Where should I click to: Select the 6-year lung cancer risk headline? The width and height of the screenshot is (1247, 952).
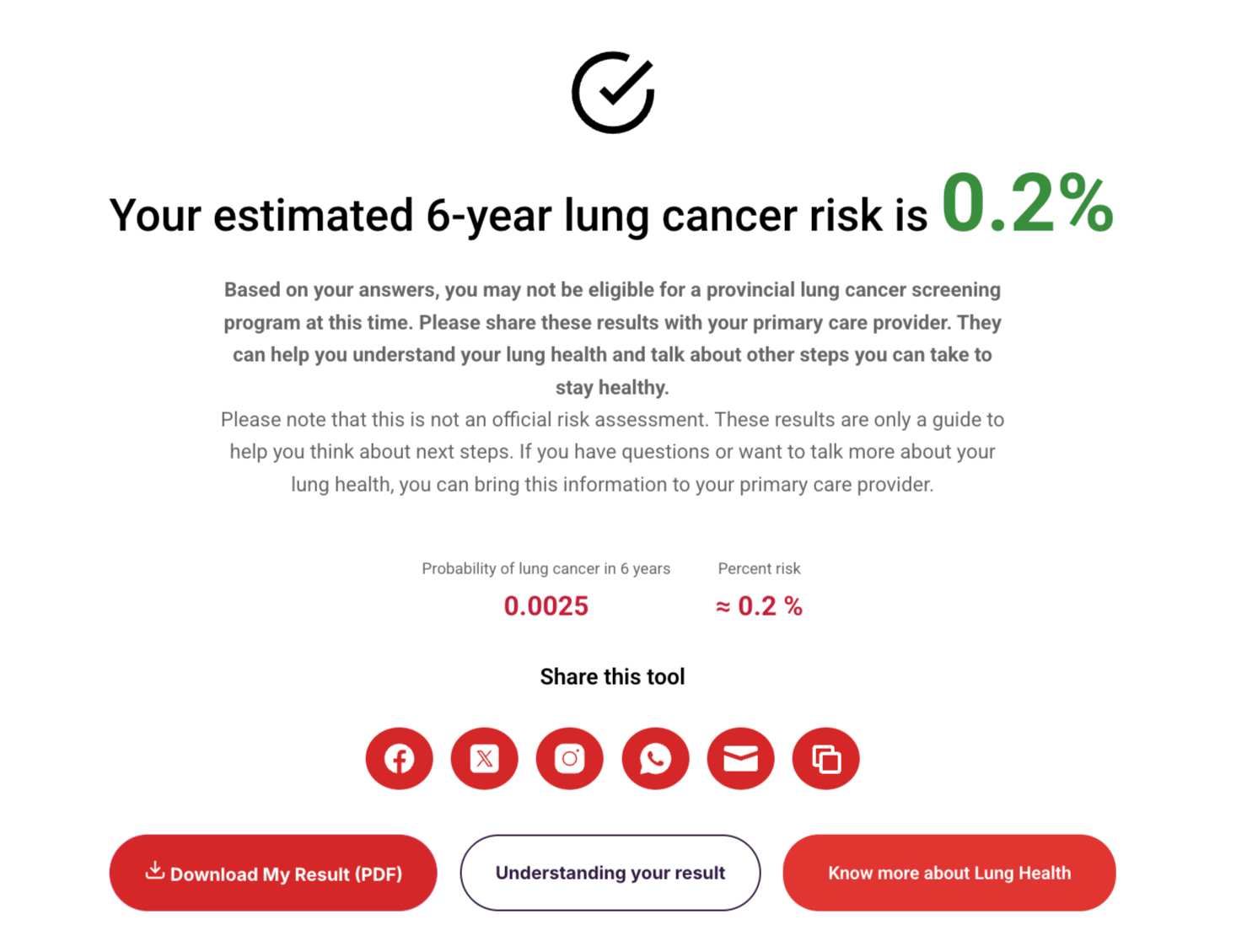[519, 214]
